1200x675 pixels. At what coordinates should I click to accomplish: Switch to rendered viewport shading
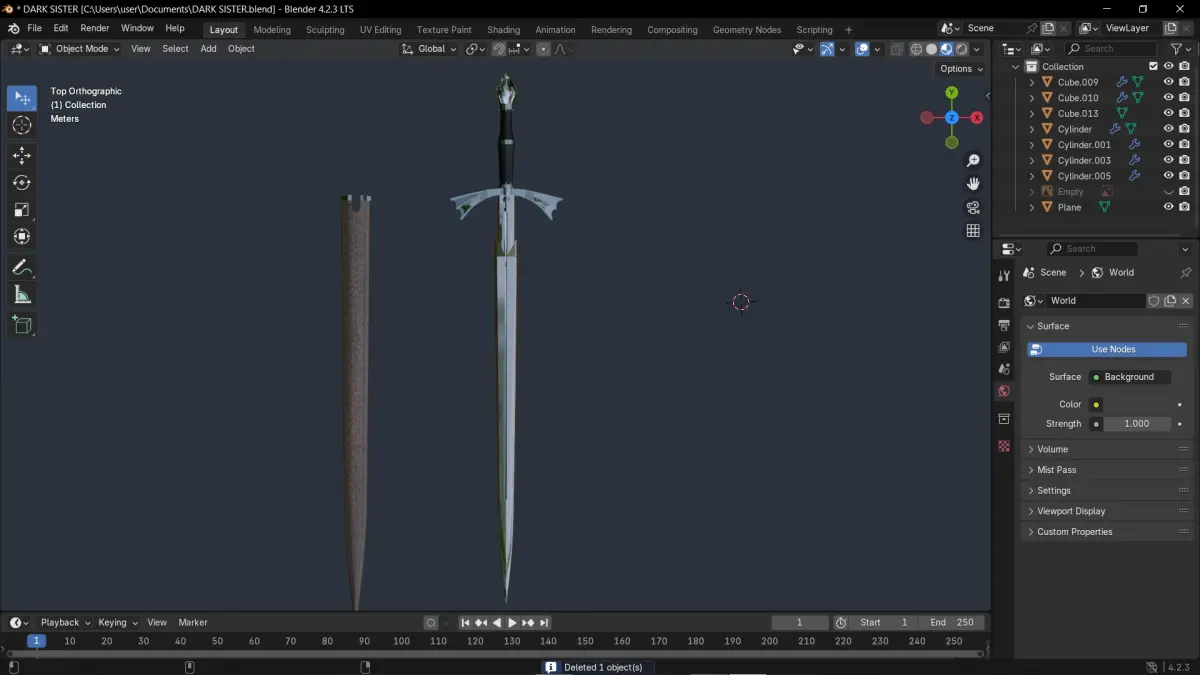(x=962, y=49)
